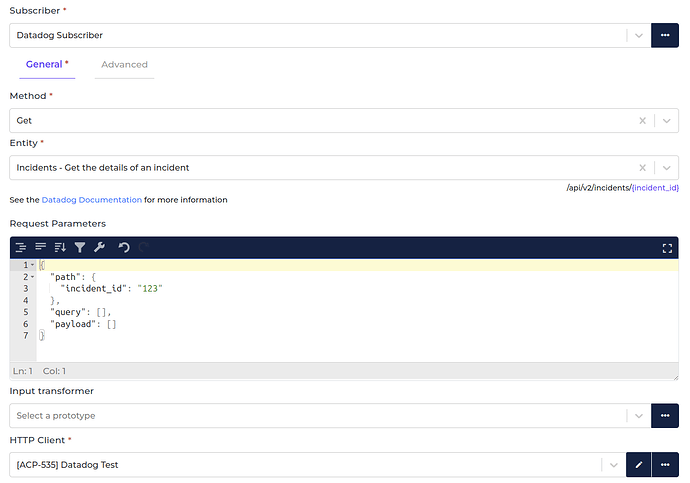Image resolution: width=690 pixels, height=483 pixels.
Task: Click the Select a prototype field
Action: pos(317,416)
